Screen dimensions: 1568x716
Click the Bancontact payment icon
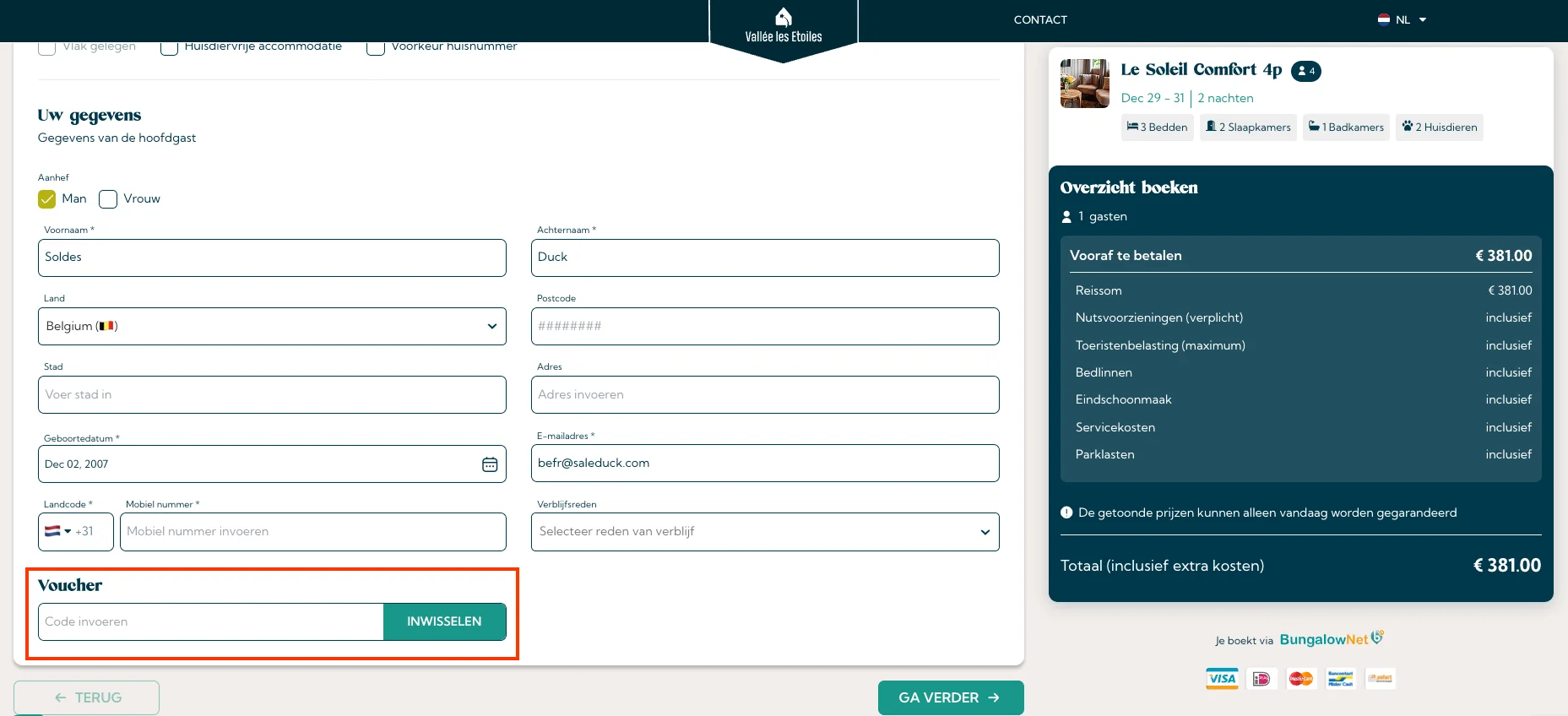click(1340, 679)
